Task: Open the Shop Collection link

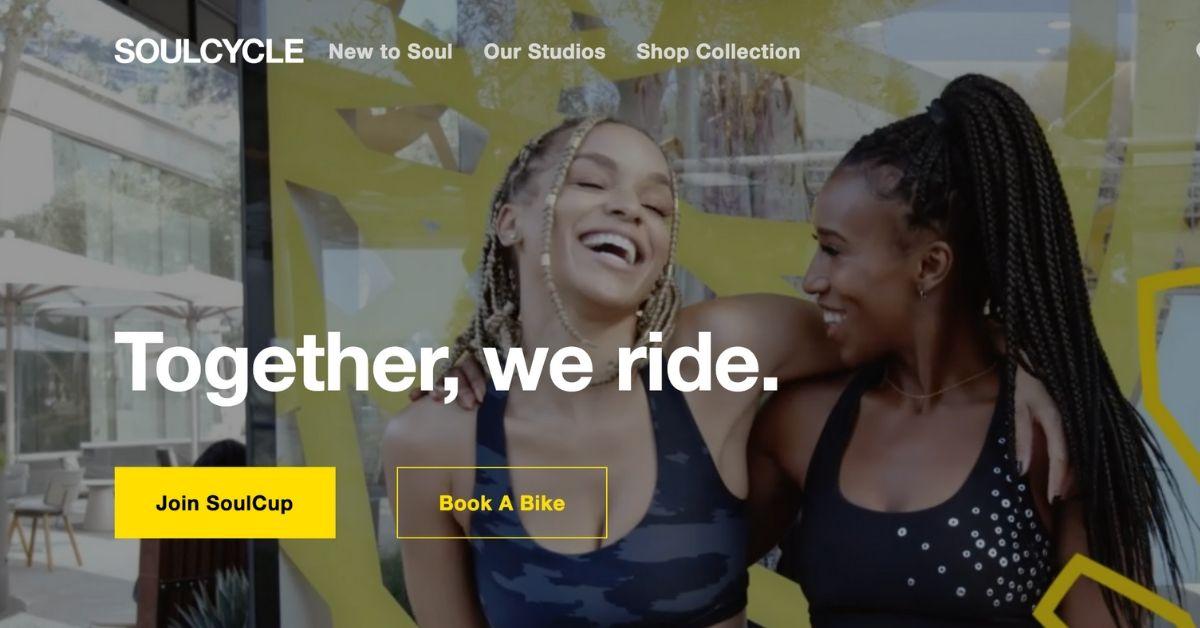Action: 718,51
